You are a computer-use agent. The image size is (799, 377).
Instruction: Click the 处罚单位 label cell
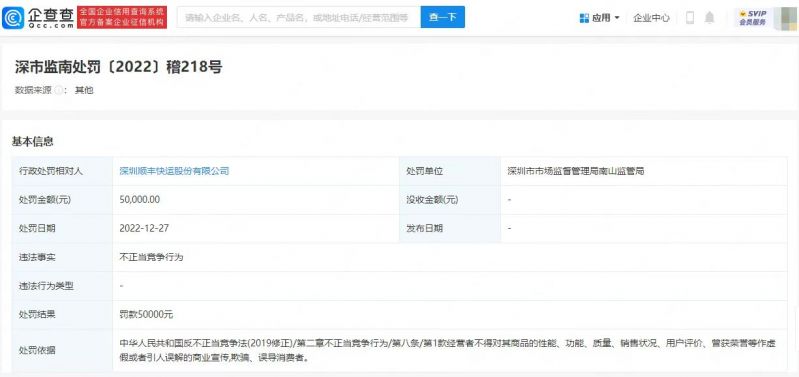[x=450, y=171]
